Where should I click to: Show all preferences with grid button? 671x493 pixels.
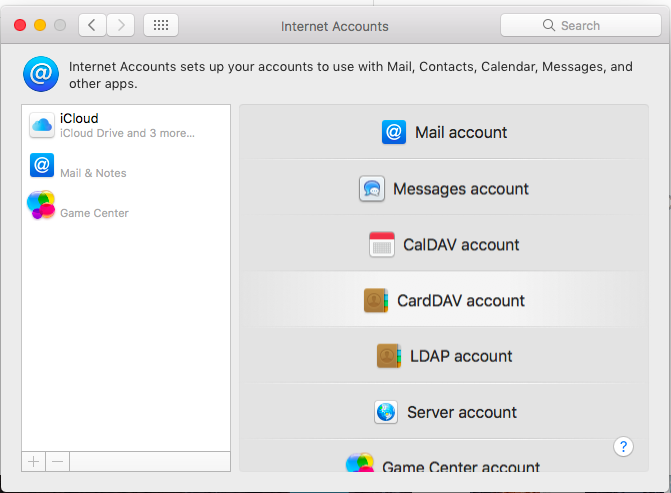pyautogui.click(x=161, y=25)
